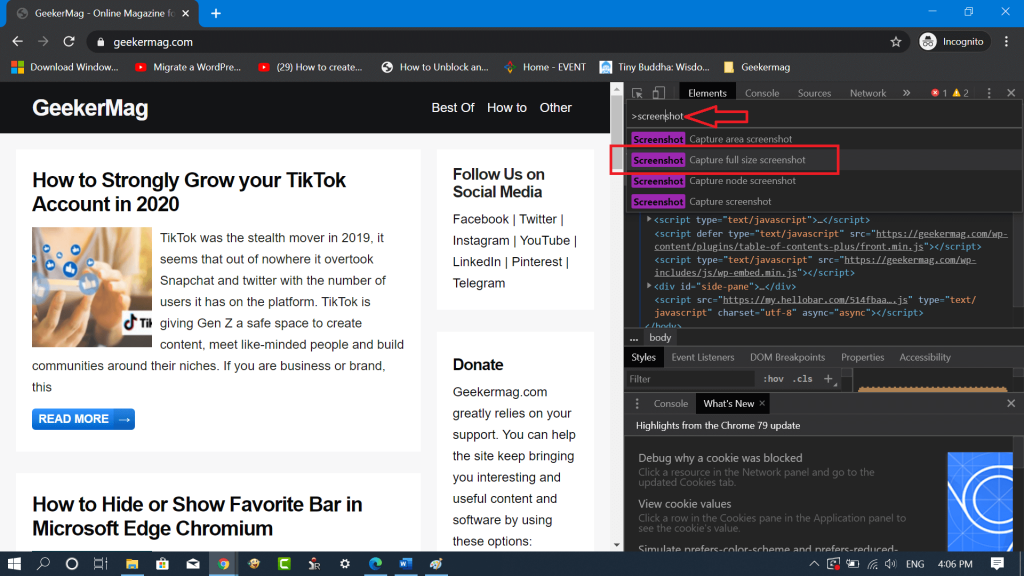Open a new tab with plus button
The width and height of the screenshot is (1024, 576).
pyautogui.click(x=216, y=13)
